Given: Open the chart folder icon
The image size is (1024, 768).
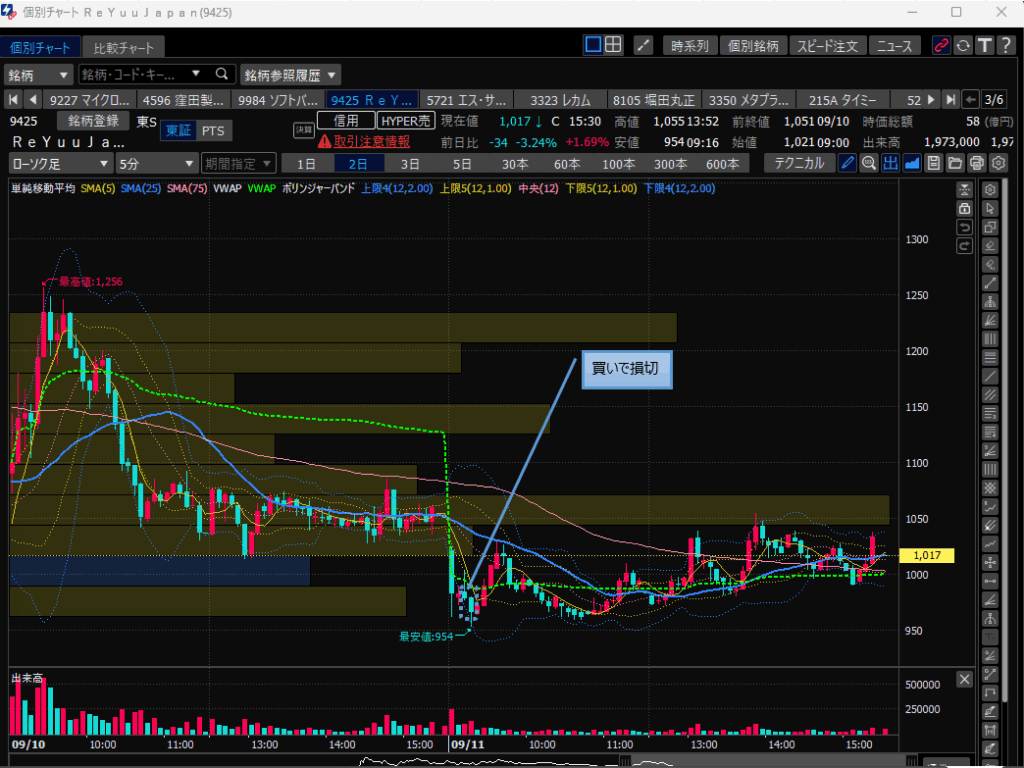Looking at the screenshot, I should tap(954, 163).
